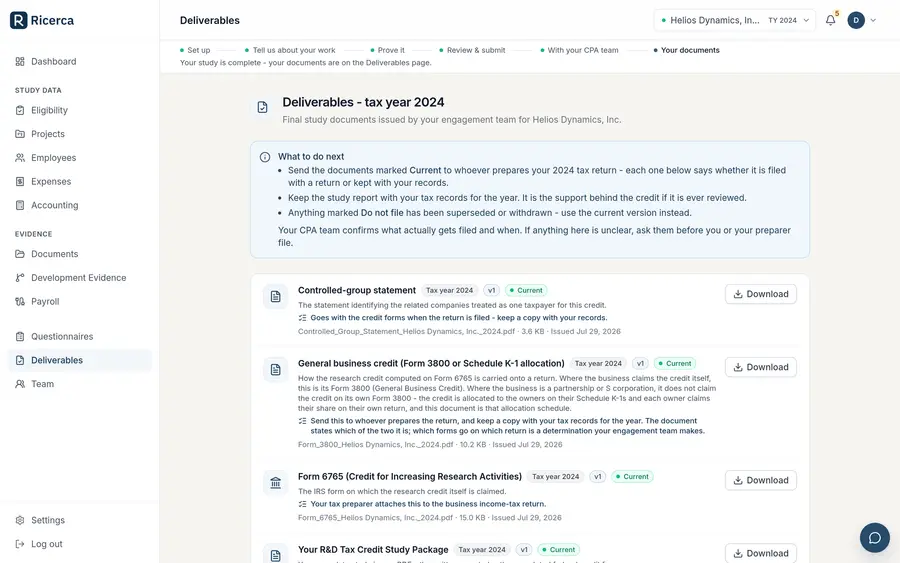The height and width of the screenshot is (563, 900).
Task: Click the Form 6765 bank building icon
Action: [276, 483]
